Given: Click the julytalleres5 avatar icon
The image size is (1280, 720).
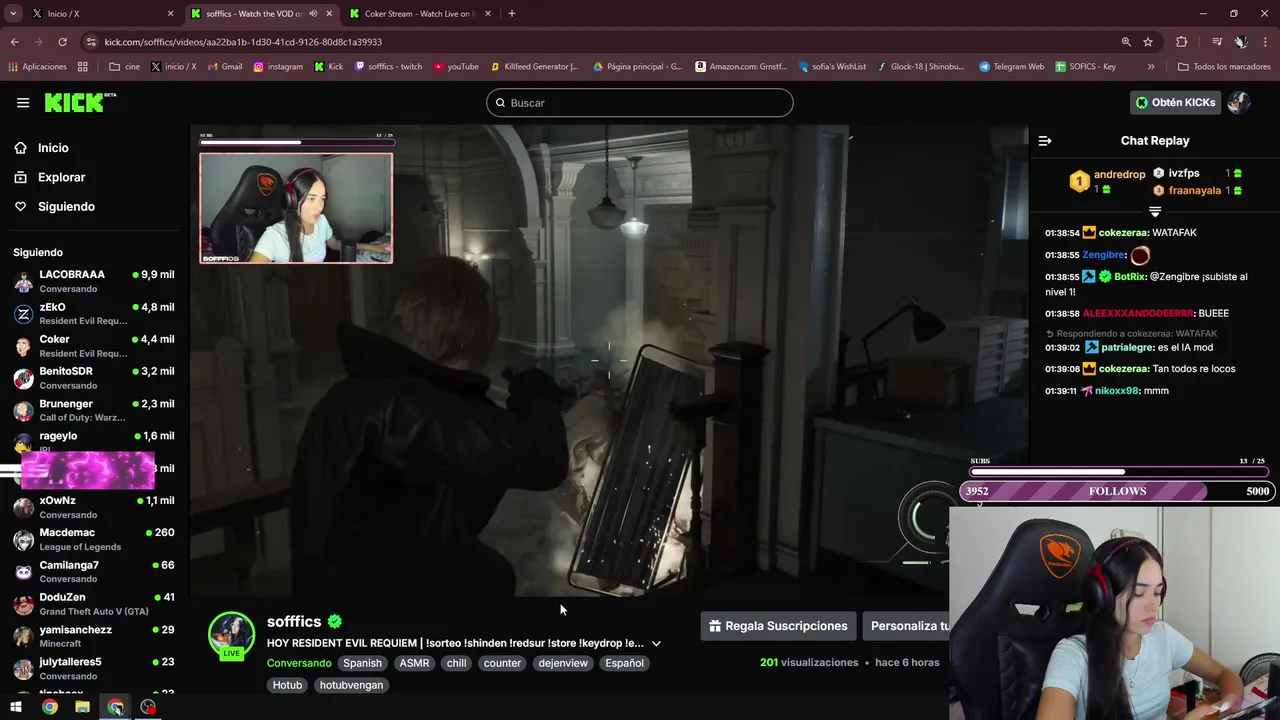Looking at the screenshot, I should coord(23,668).
